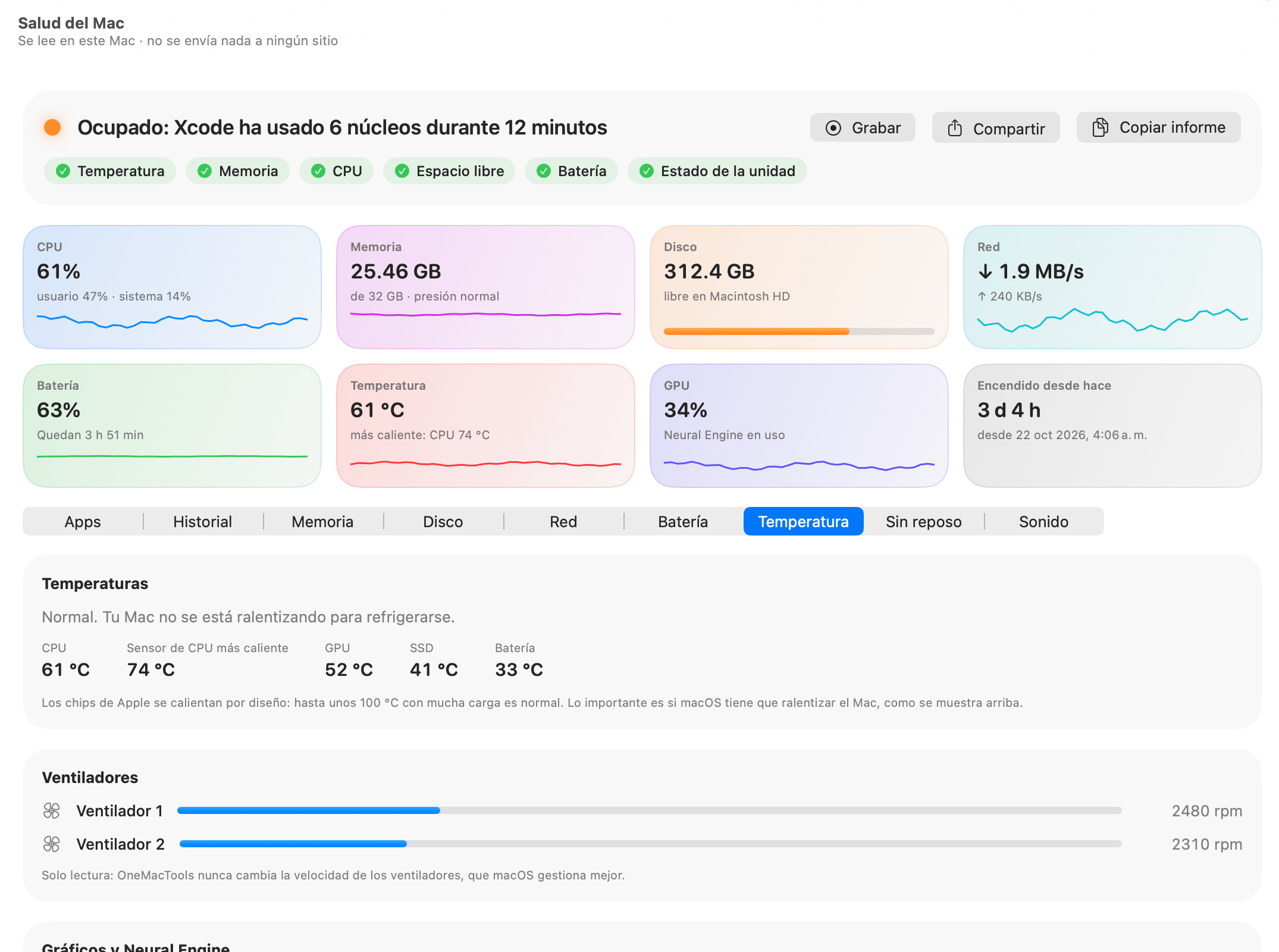Viewport: 1279px width, 952px height.
Task: Click the Compartir button
Action: 996,128
